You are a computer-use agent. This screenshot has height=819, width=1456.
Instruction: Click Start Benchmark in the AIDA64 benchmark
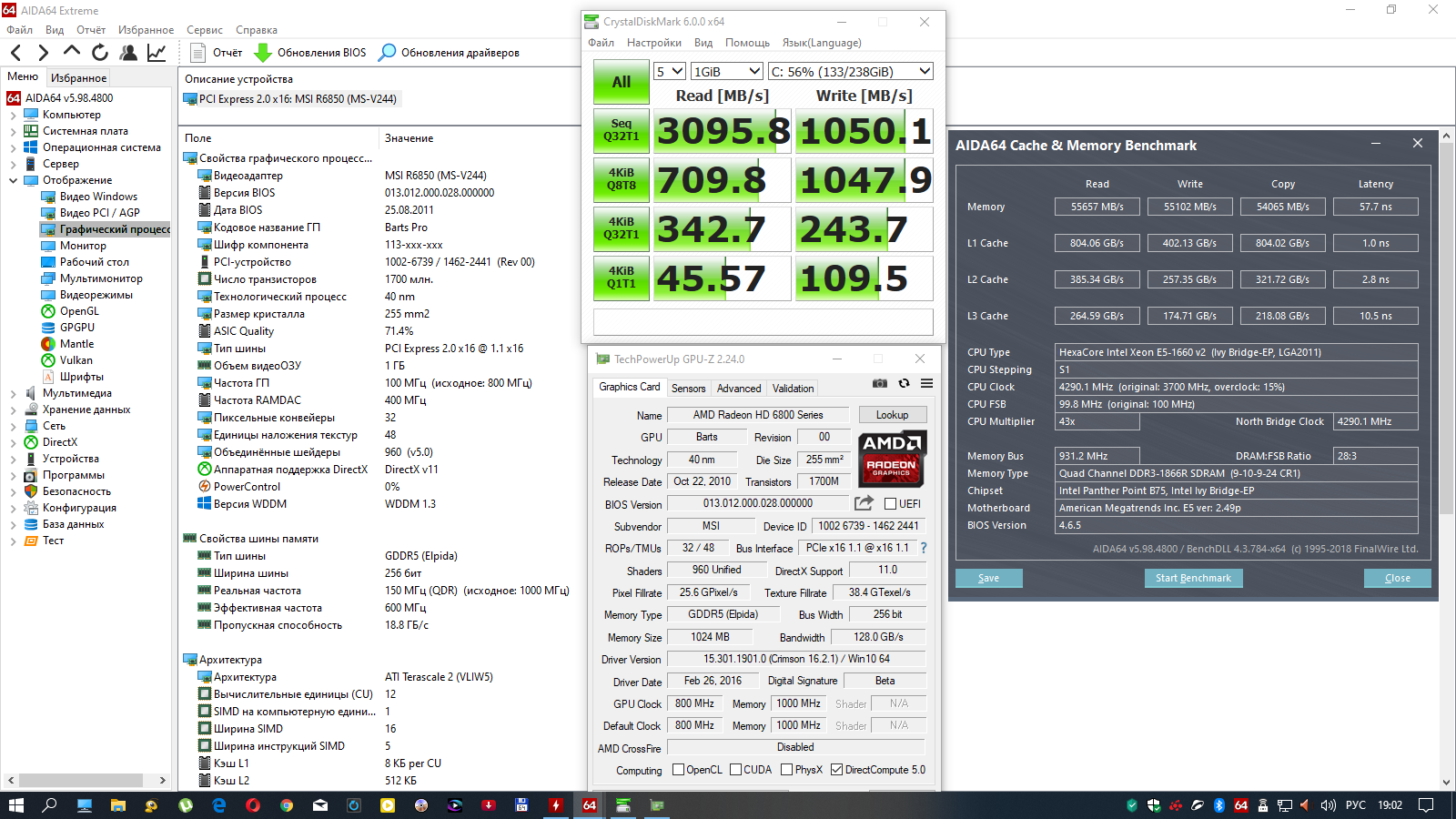click(1193, 578)
